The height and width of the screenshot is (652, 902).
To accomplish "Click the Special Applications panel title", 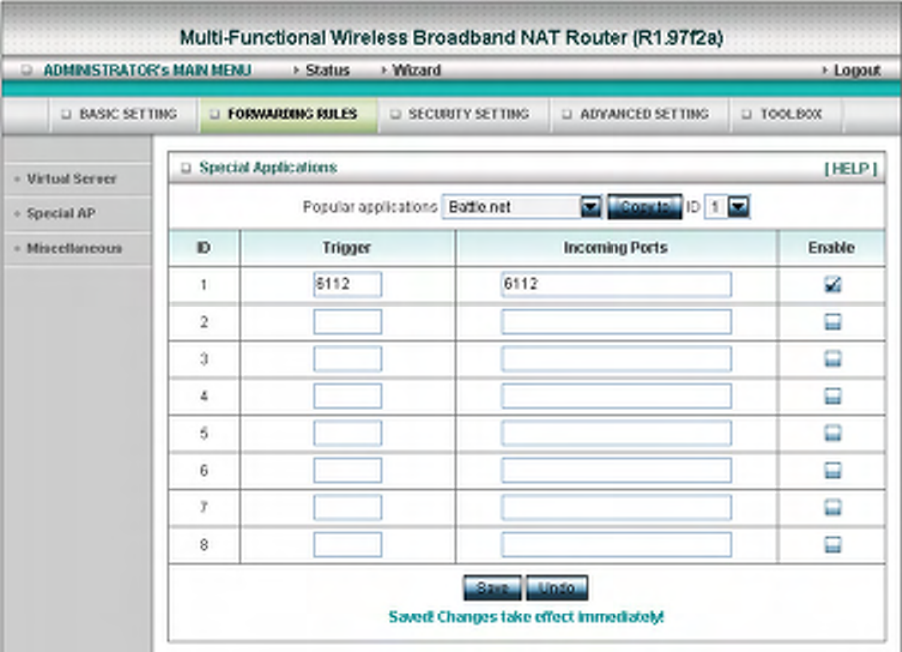I will tap(268, 167).
